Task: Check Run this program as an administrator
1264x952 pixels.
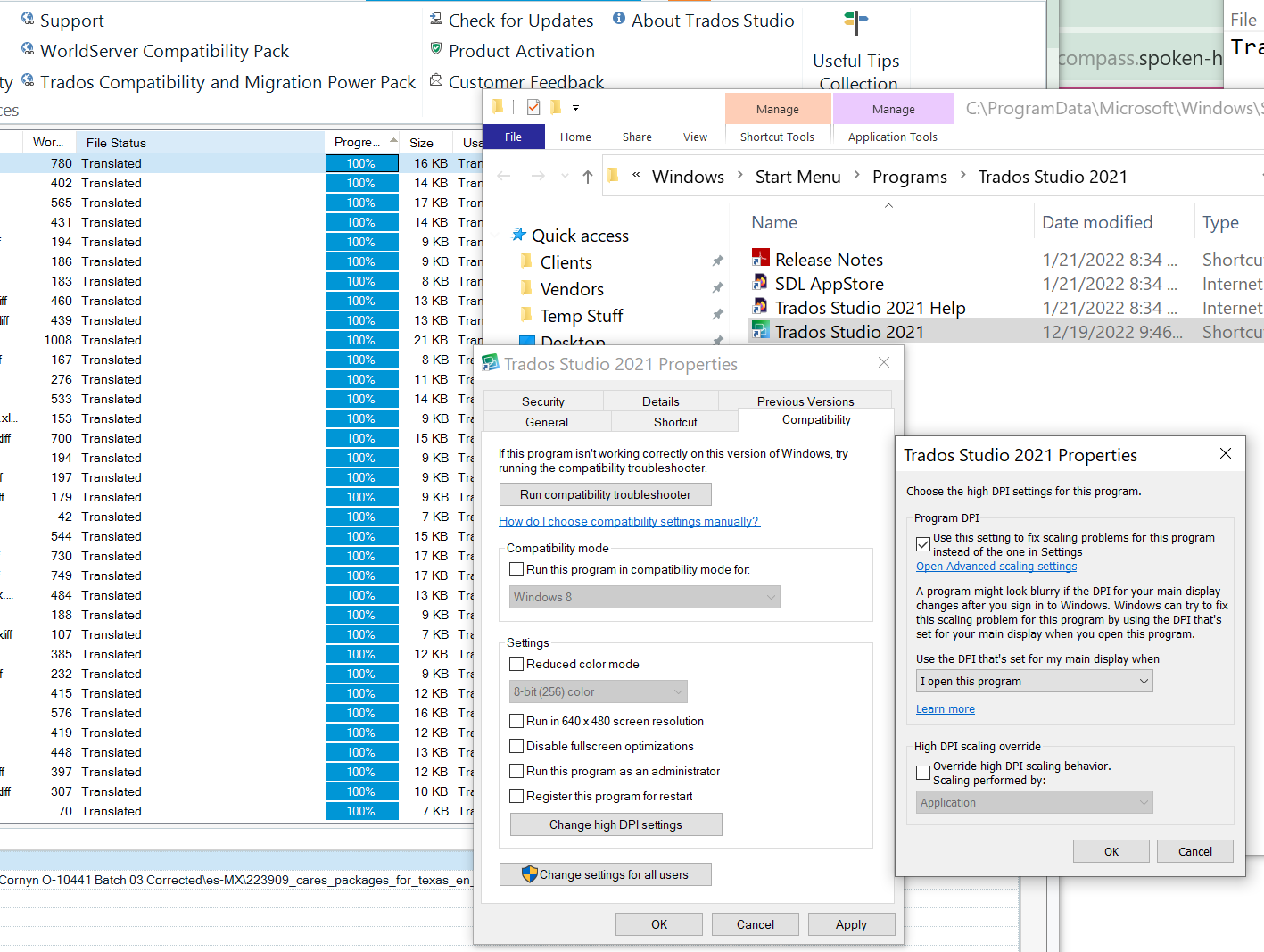Action: tap(516, 771)
